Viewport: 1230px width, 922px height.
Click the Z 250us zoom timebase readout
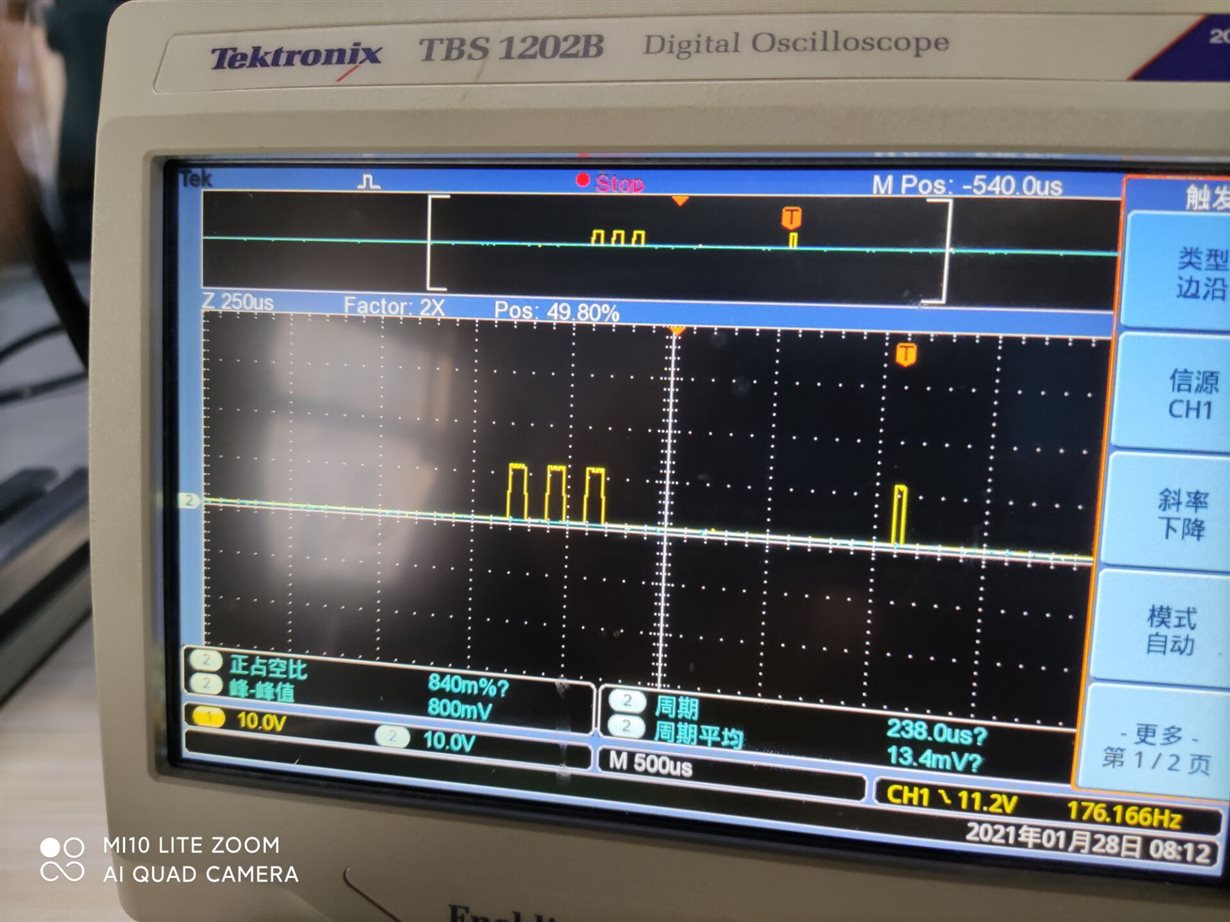pyautogui.click(x=238, y=301)
